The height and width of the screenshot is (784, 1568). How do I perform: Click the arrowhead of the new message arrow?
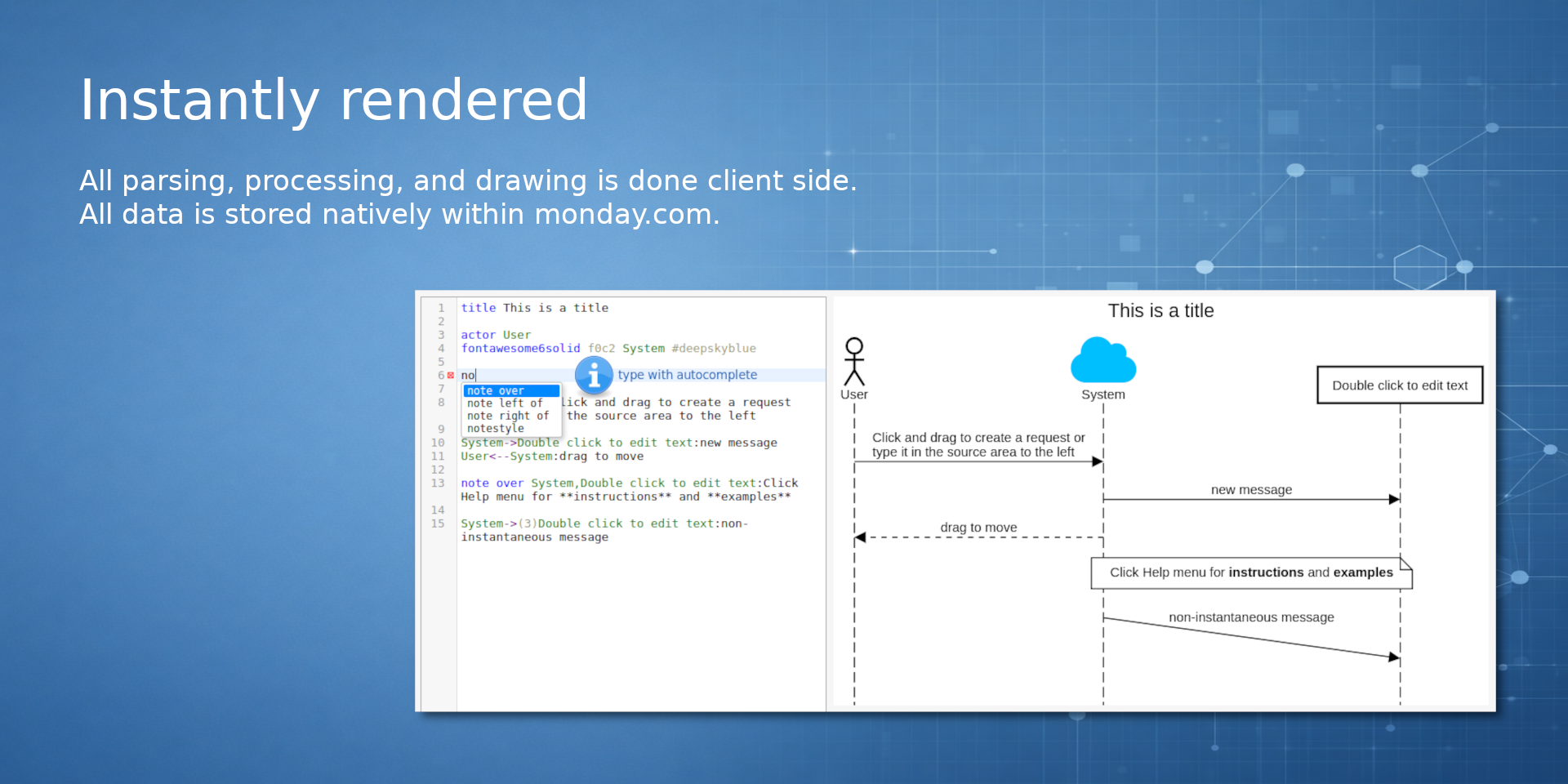point(1394,499)
